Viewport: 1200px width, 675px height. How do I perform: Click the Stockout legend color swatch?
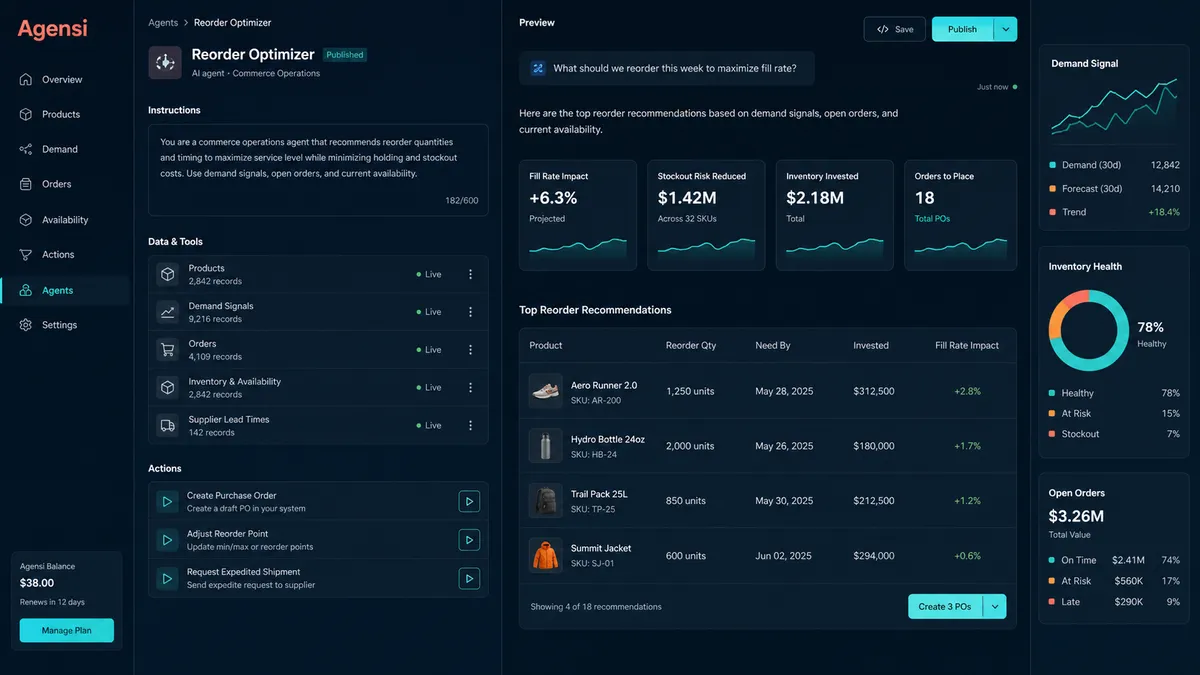1052,434
